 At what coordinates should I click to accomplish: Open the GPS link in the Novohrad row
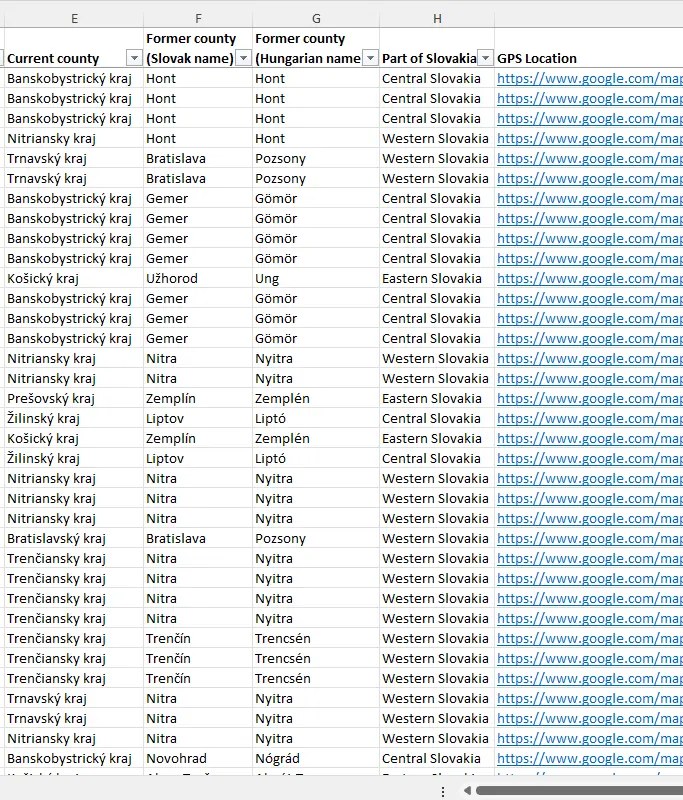(589, 759)
